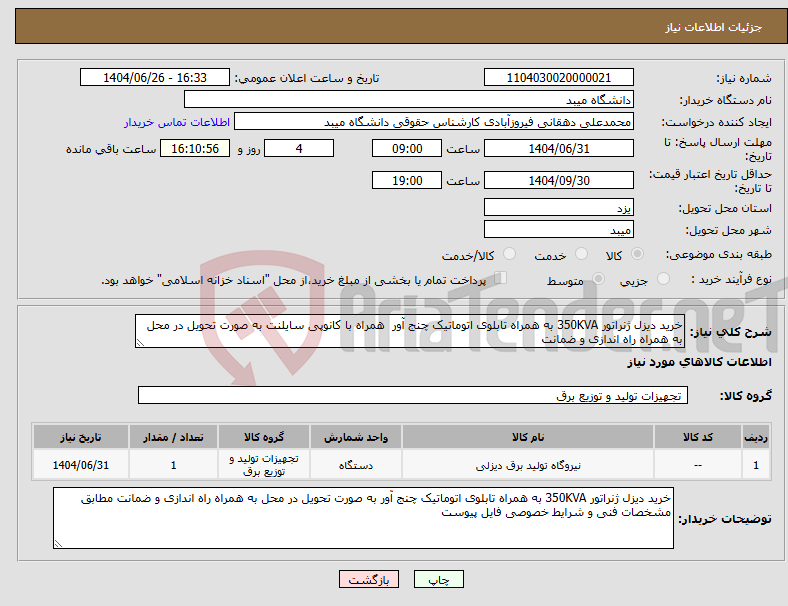
Task: Click the need number field 1104030020000021
Action: 558,77
